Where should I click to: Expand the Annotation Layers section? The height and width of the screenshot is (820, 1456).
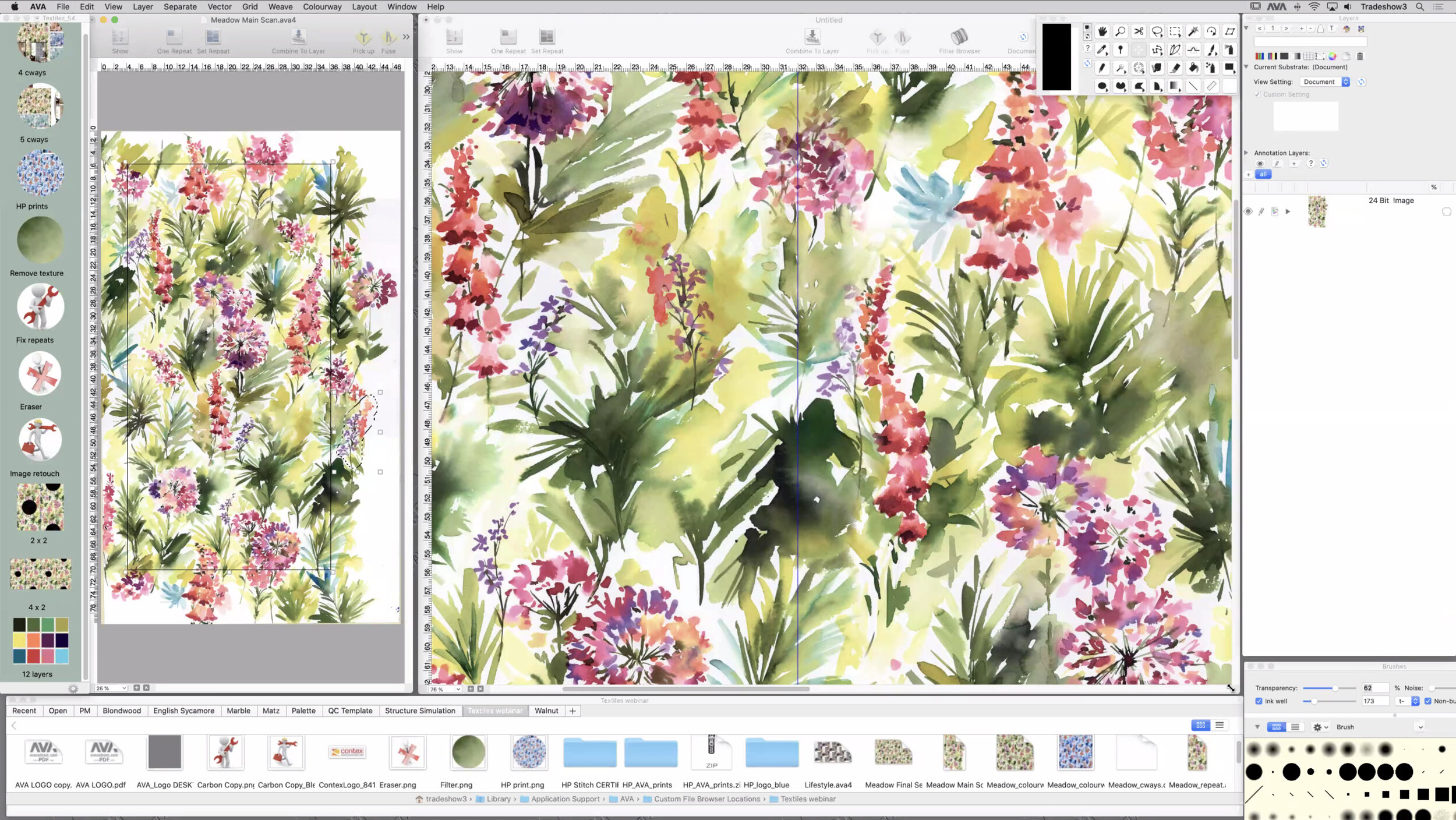pyautogui.click(x=1246, y=153)
